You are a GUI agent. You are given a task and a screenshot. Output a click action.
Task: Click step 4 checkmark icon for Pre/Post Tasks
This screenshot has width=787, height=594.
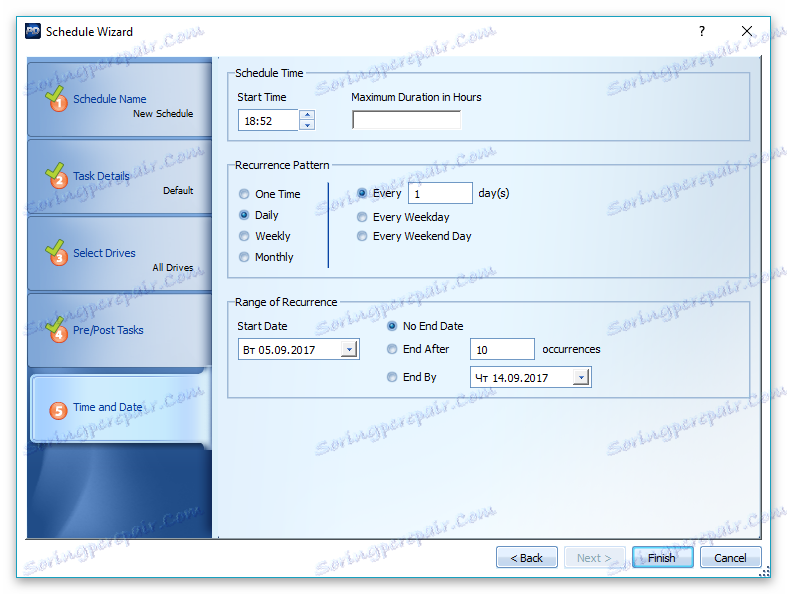pyautogui.click(x=56, y=329)
